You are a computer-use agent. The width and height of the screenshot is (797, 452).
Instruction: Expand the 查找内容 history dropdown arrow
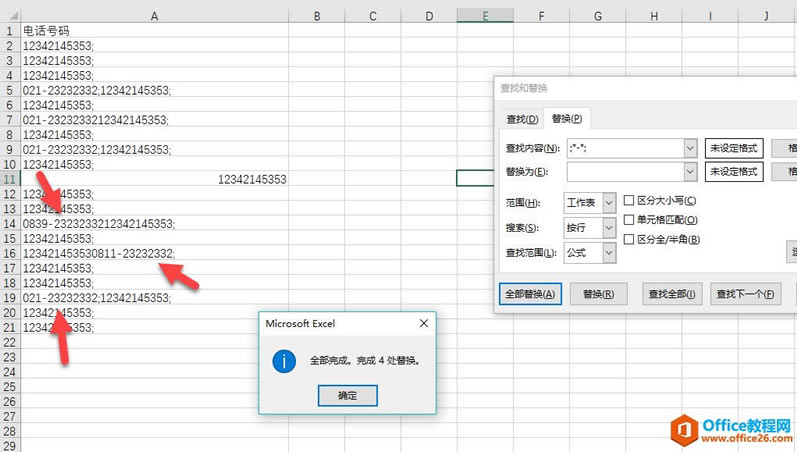690,148
